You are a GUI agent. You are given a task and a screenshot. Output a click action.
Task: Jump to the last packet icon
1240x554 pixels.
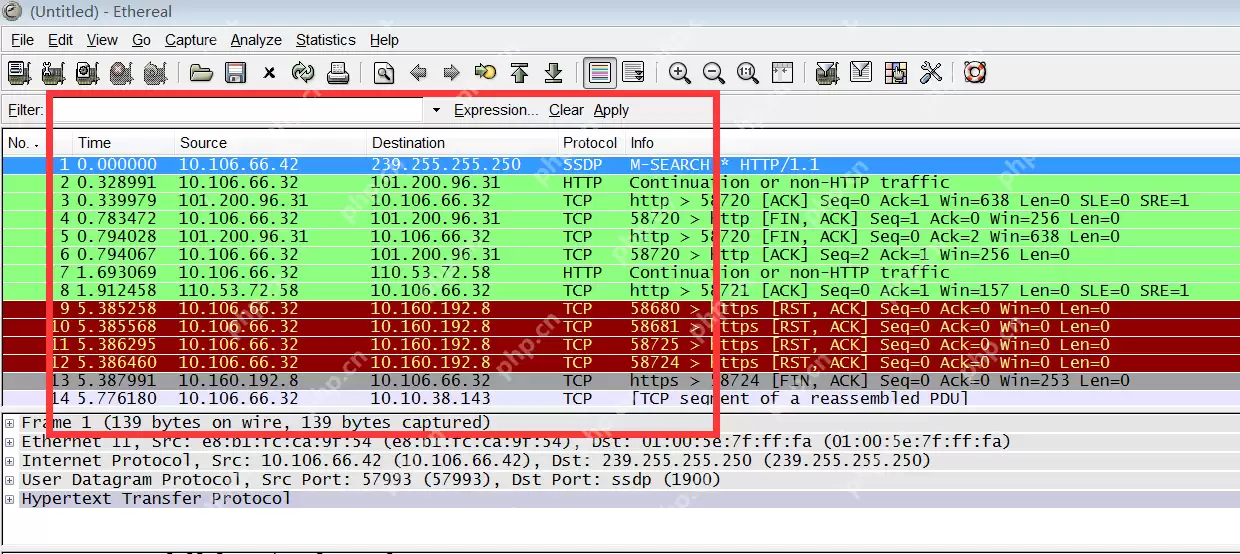[553, 73]
